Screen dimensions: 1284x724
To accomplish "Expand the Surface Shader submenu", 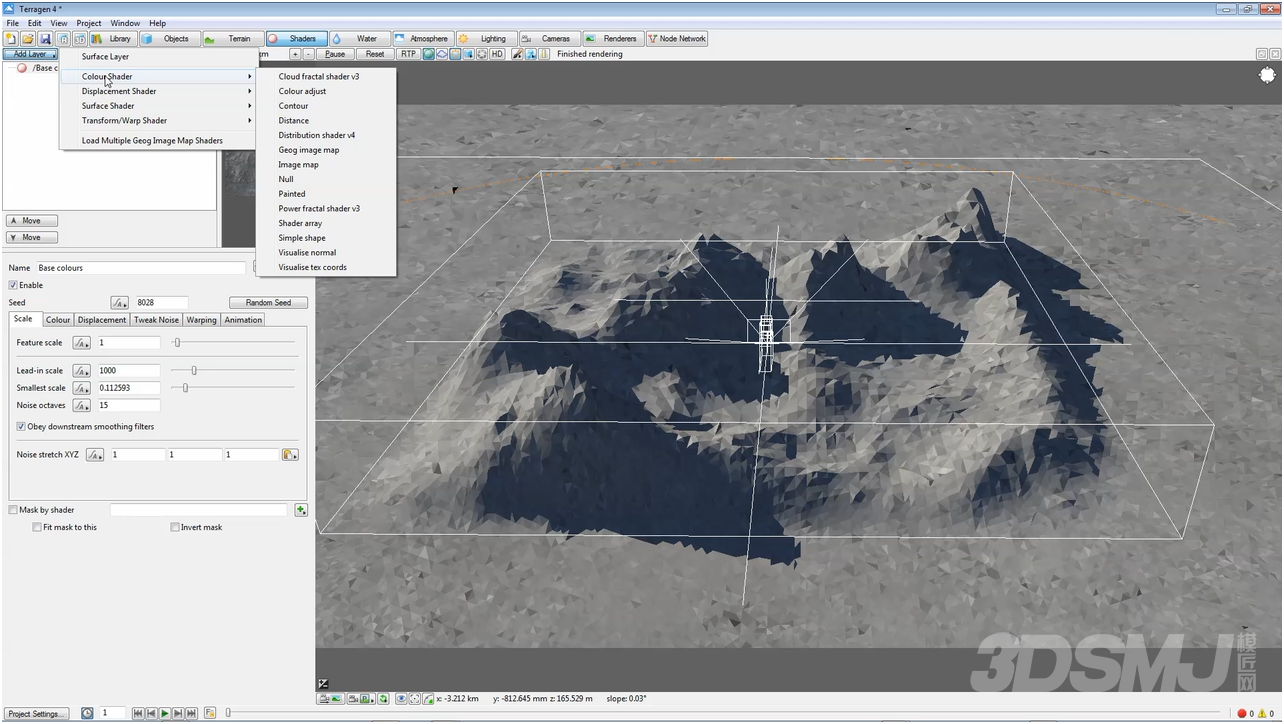I will click(158, 106).
